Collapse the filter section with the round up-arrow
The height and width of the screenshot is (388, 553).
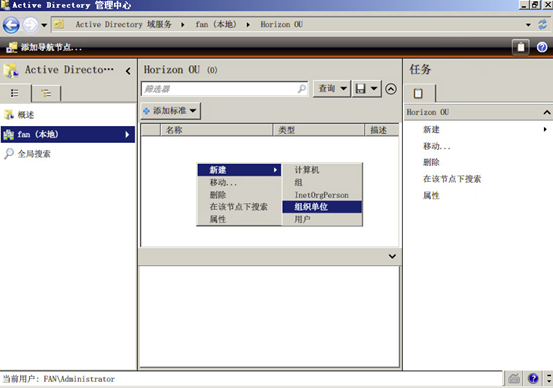[391, 89]
